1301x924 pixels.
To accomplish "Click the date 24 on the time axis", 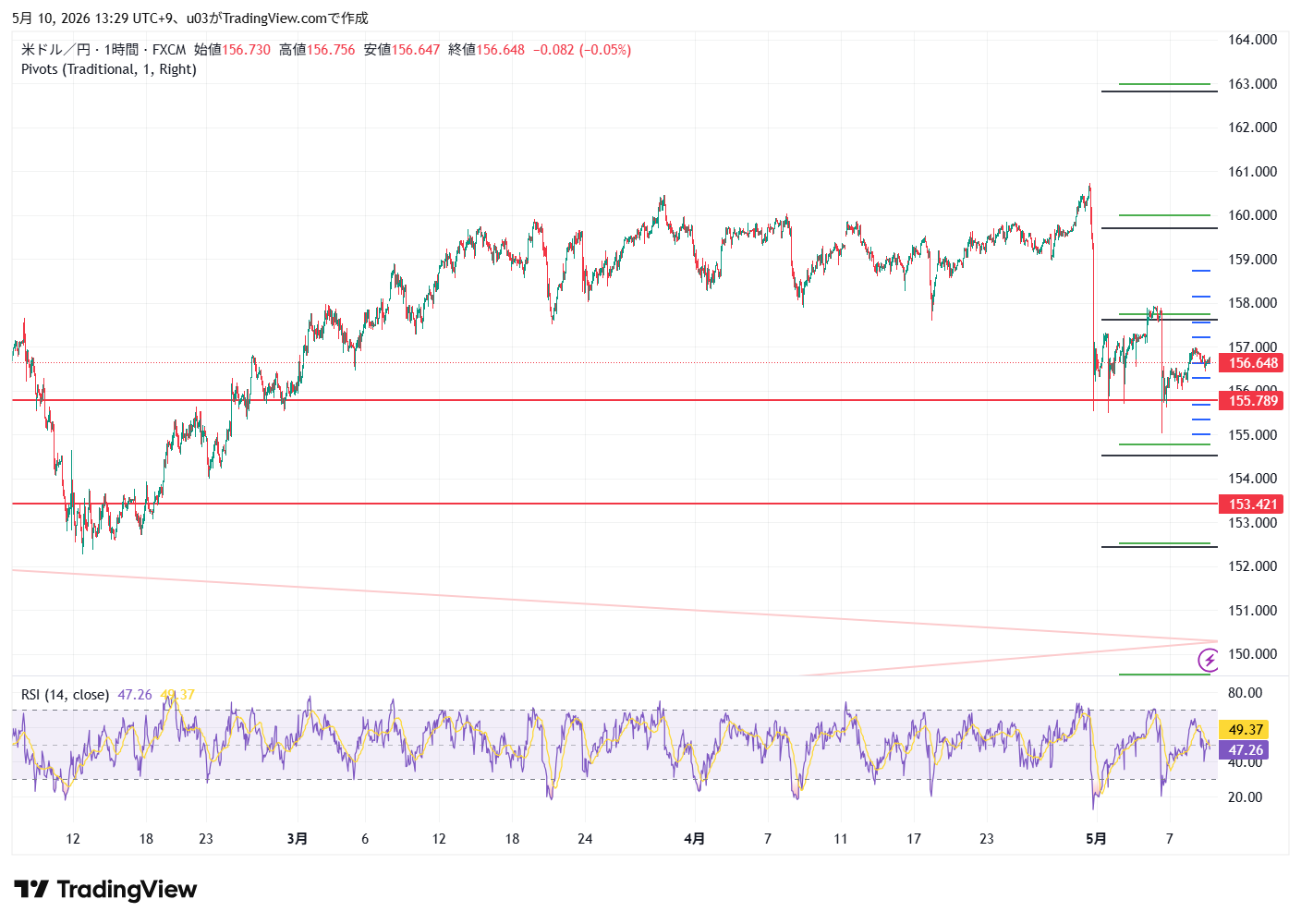I will (x=585, y=839).
